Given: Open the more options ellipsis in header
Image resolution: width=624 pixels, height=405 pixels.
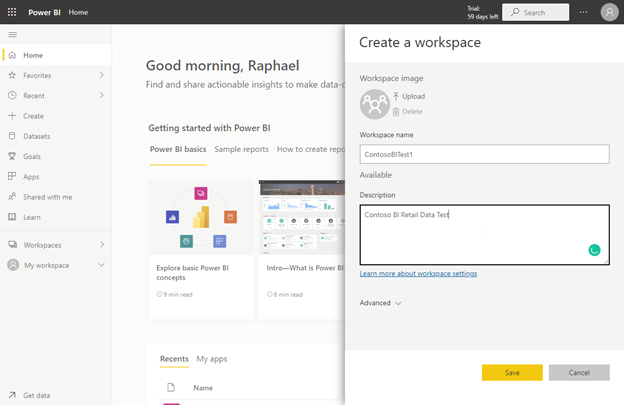Looking at the screenshot, I should 583,12.
